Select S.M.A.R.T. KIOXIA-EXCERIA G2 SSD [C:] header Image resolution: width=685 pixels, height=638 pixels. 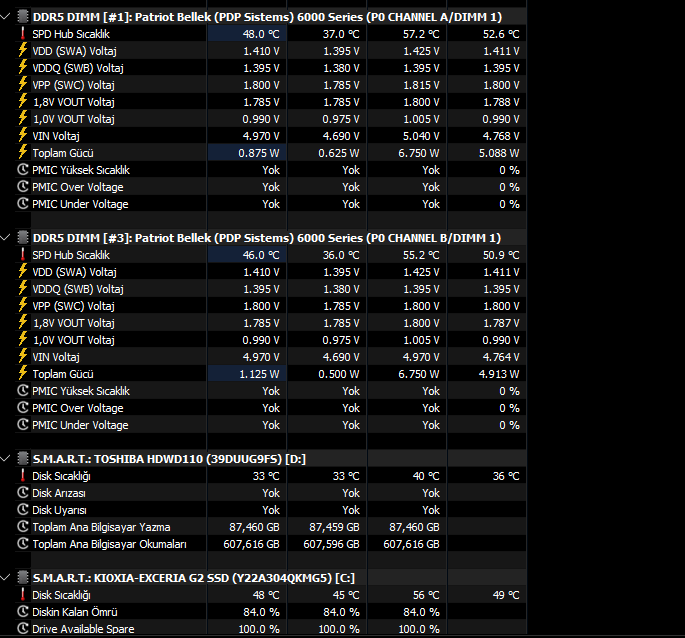point(194,578)
